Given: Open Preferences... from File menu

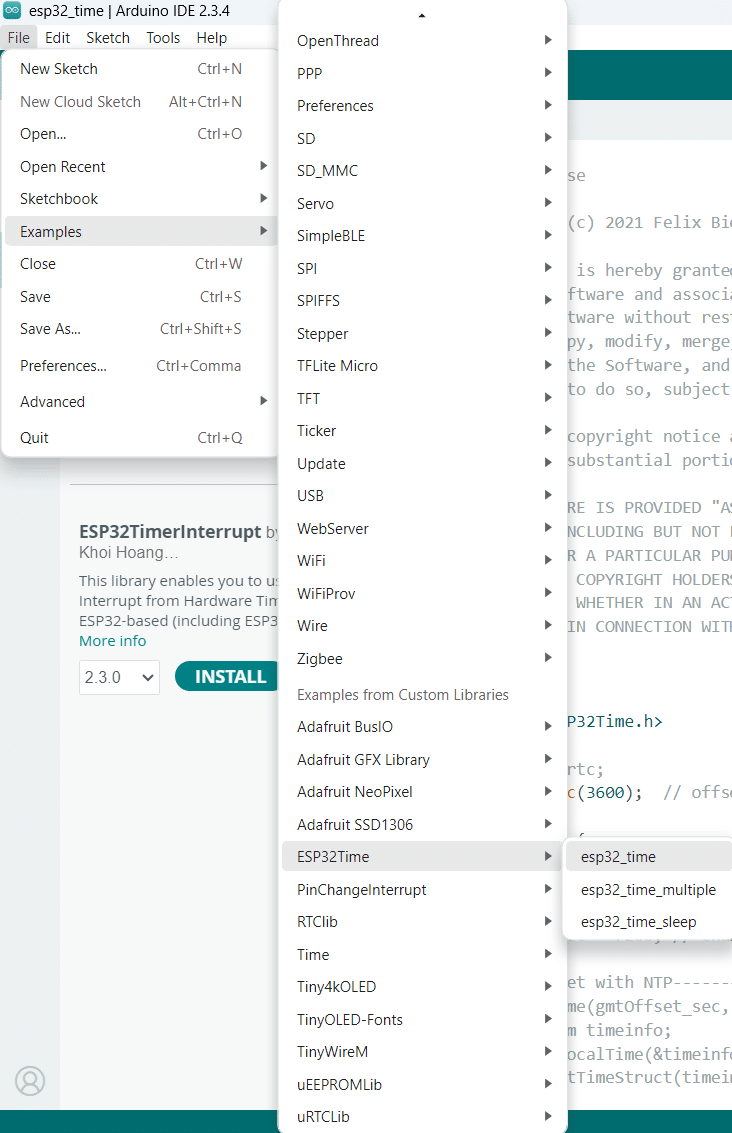Looking at the screenshot, I should coord(140,366).
